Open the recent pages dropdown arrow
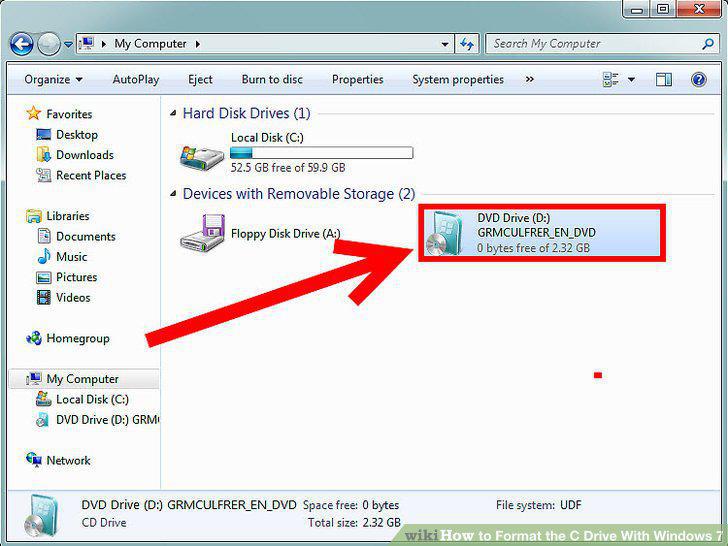This screenshot has width=728, height=546. coord(68,45)
